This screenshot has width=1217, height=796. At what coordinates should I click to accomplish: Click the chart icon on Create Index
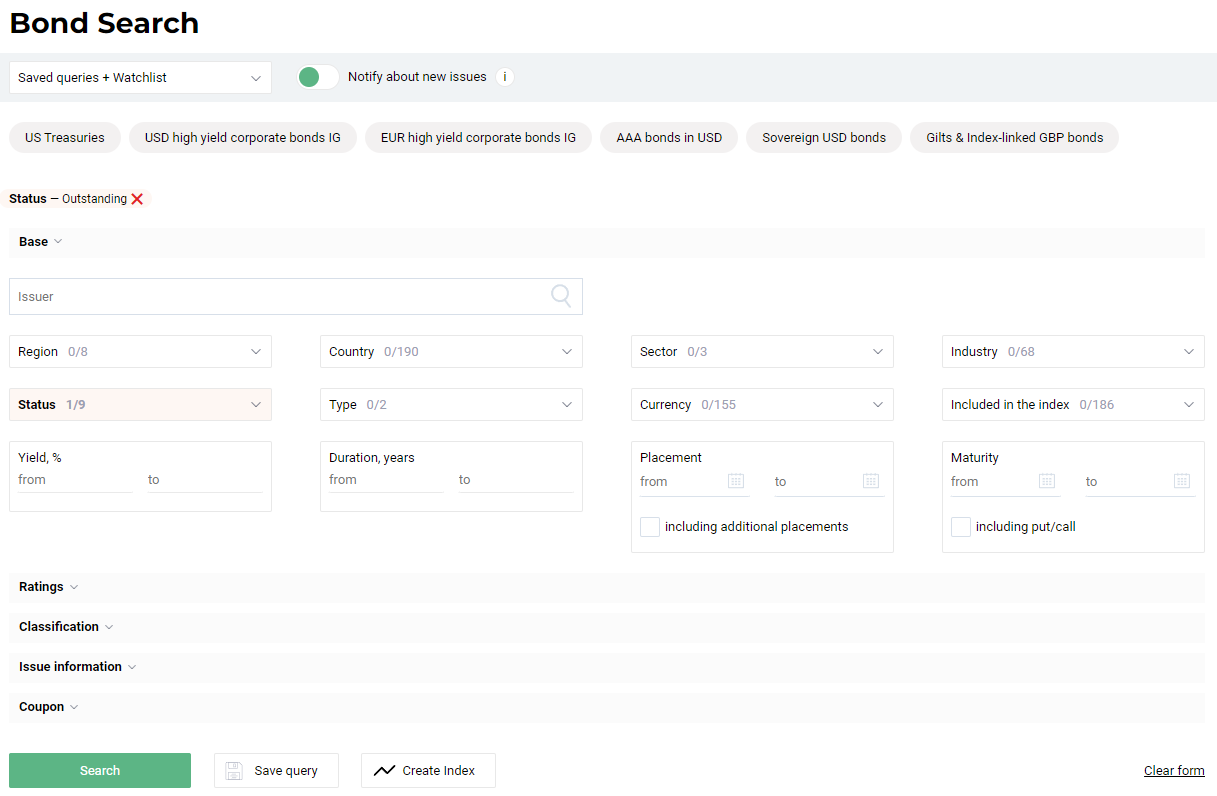[384, 770]
